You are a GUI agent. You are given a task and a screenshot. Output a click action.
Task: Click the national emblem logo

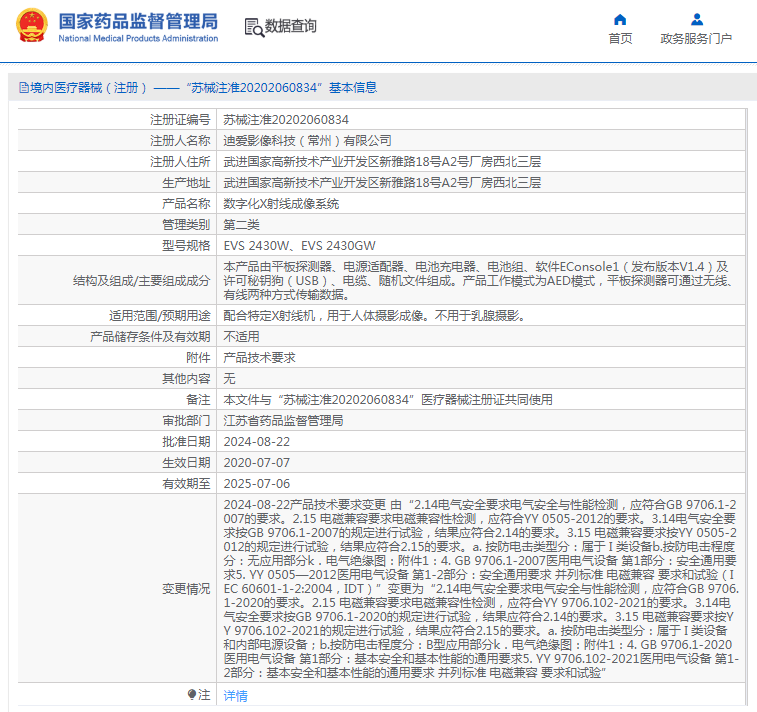point(32,26)
